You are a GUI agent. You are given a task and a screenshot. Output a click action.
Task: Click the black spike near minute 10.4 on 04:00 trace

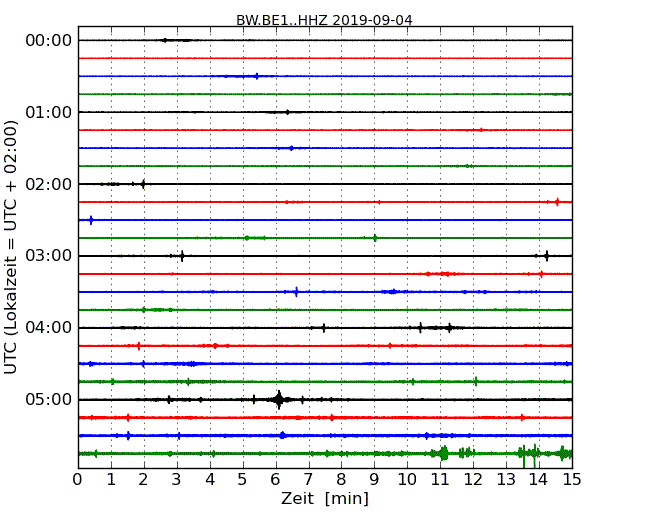420,328
